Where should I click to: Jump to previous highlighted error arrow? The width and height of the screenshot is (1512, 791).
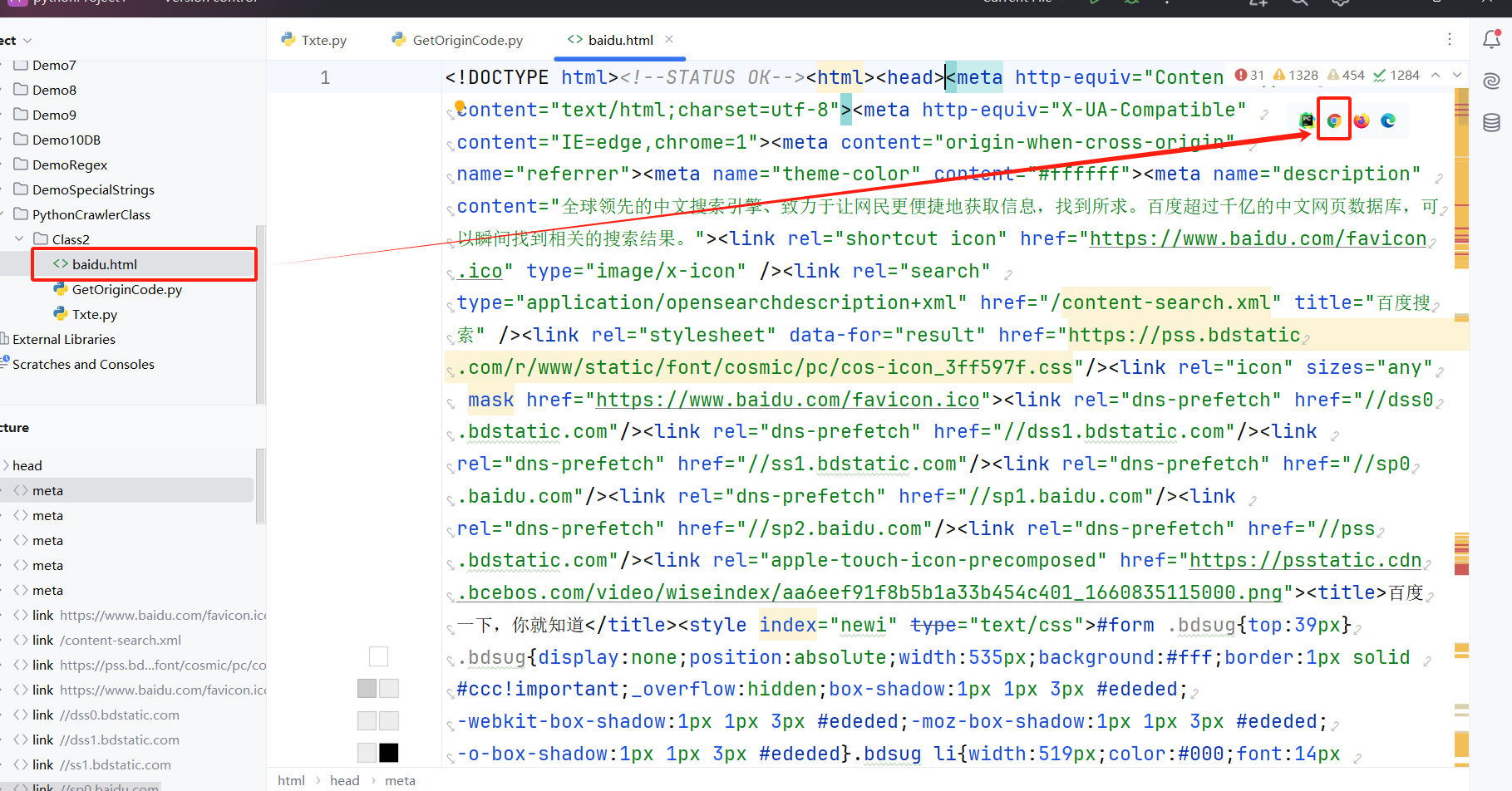[x=1436, y=76]
